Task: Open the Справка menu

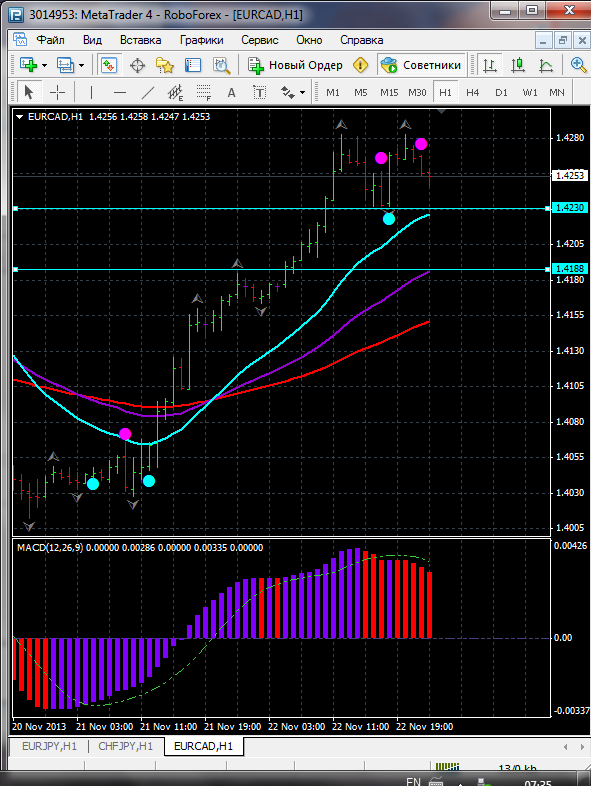Action: 361,40
